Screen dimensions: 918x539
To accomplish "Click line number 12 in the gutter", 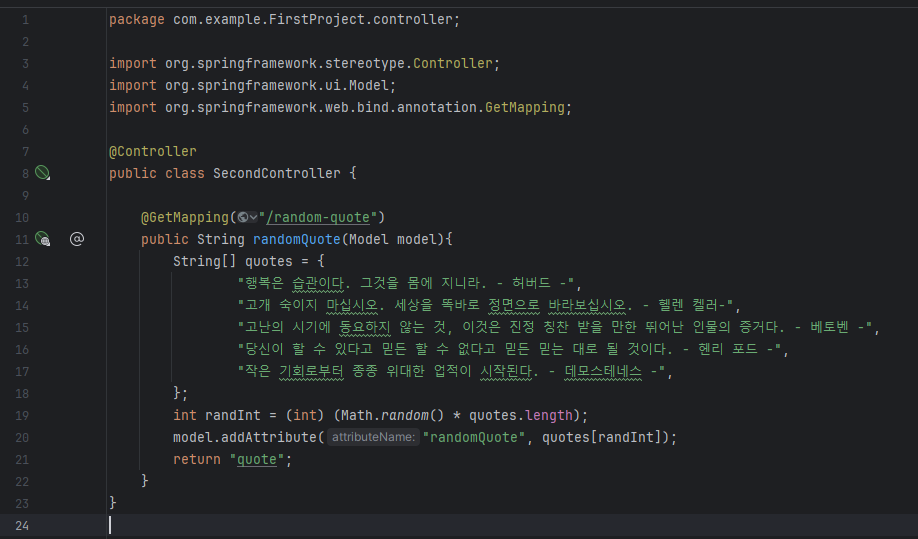I will (22, 262).
